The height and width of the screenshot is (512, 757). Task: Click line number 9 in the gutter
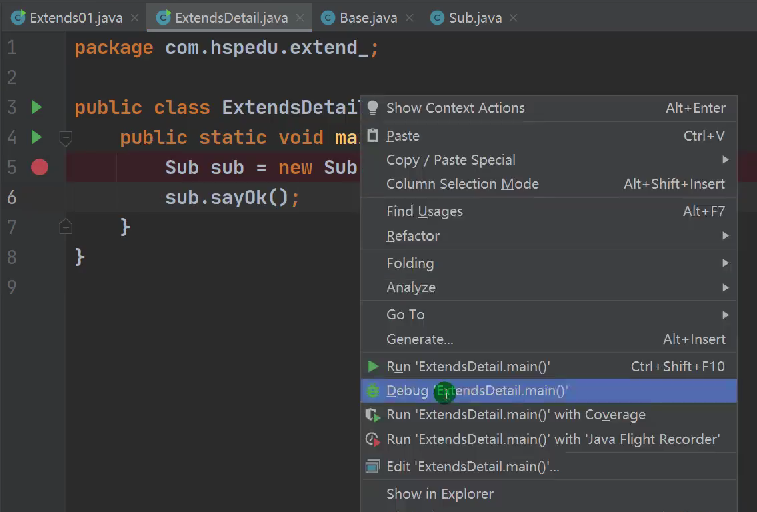(12, 287)
